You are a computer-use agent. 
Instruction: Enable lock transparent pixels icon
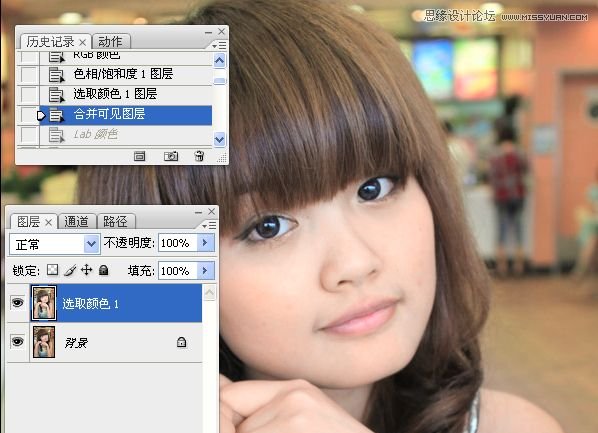pyautogui.click(x=52, y=270)
